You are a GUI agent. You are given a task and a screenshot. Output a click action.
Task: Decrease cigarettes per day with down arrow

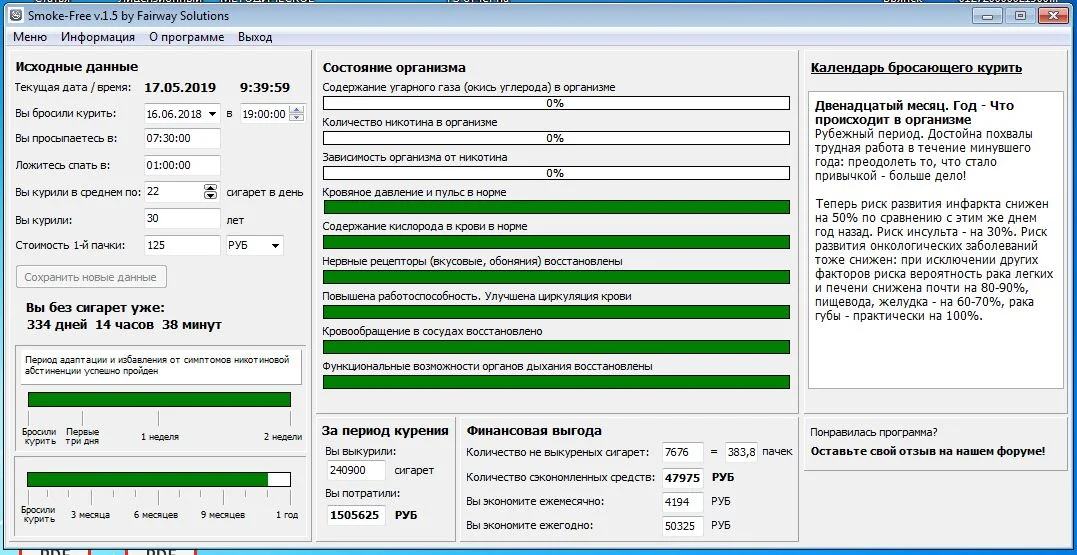pos(210,195)
